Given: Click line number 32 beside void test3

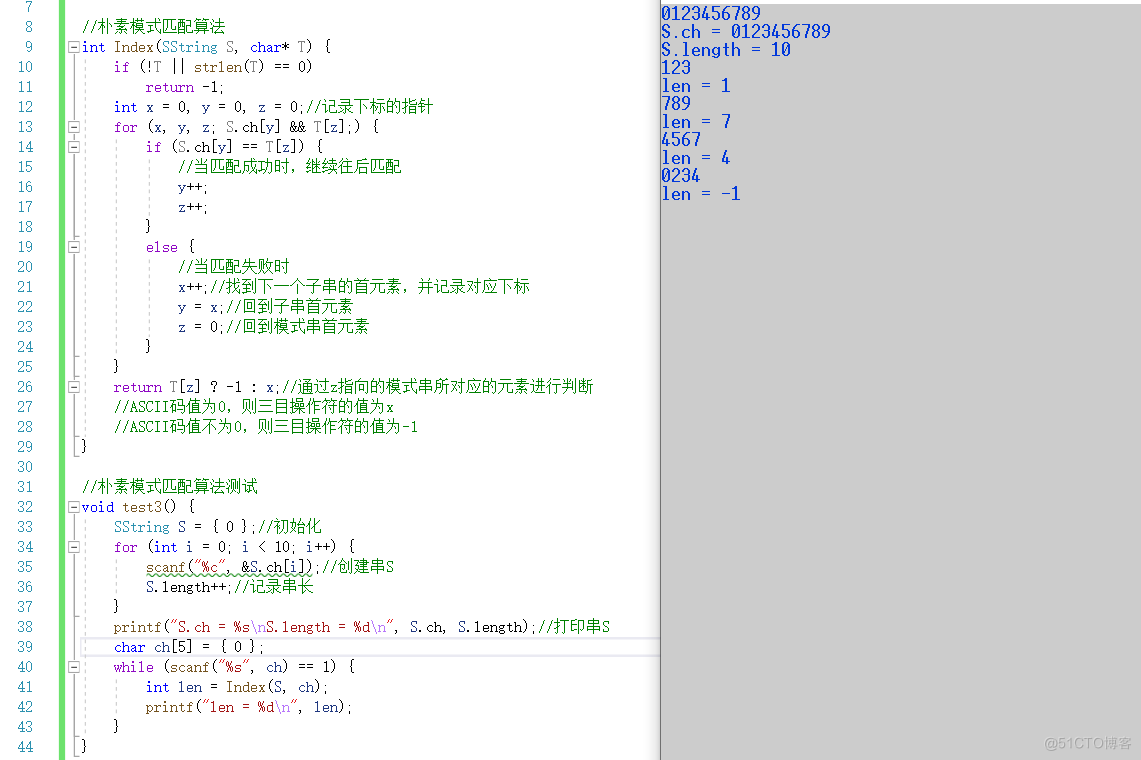Looking at the screenshot, I should [27, 507].
